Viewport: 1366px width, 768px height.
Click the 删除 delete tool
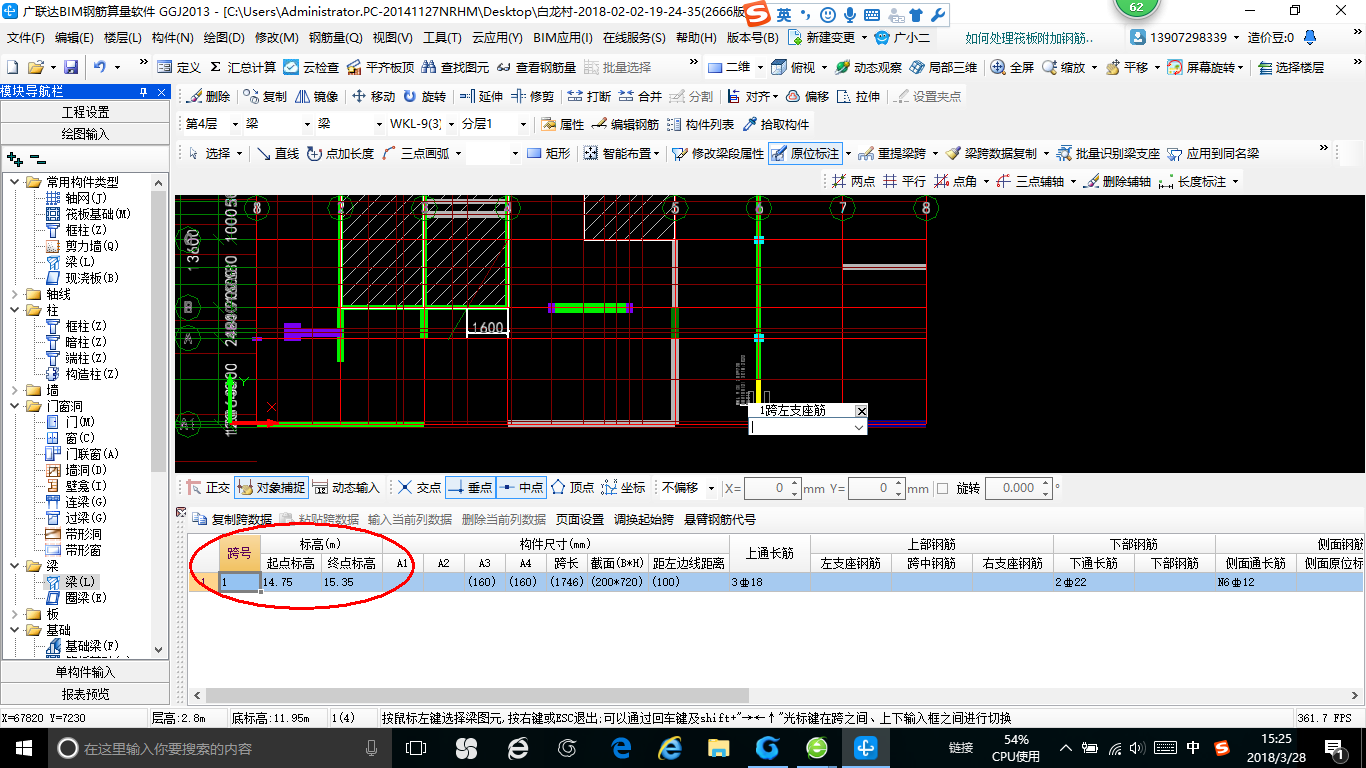pos(208,97)
